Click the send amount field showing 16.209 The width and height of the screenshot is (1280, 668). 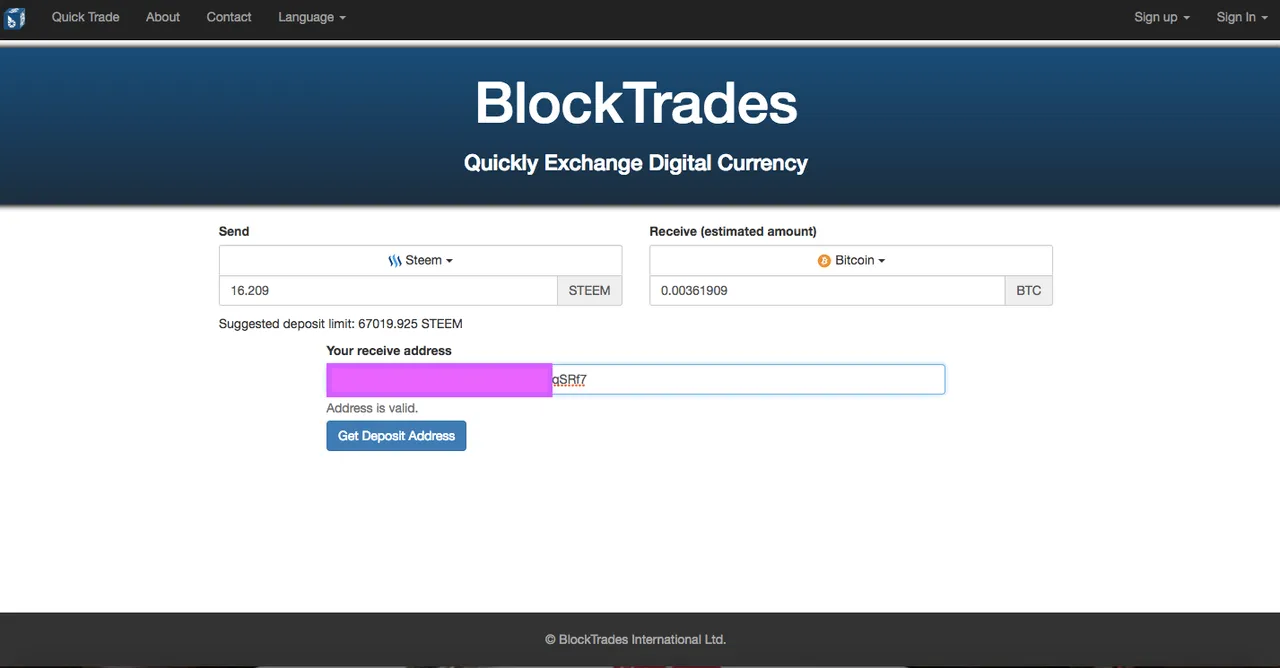(388, 290)
